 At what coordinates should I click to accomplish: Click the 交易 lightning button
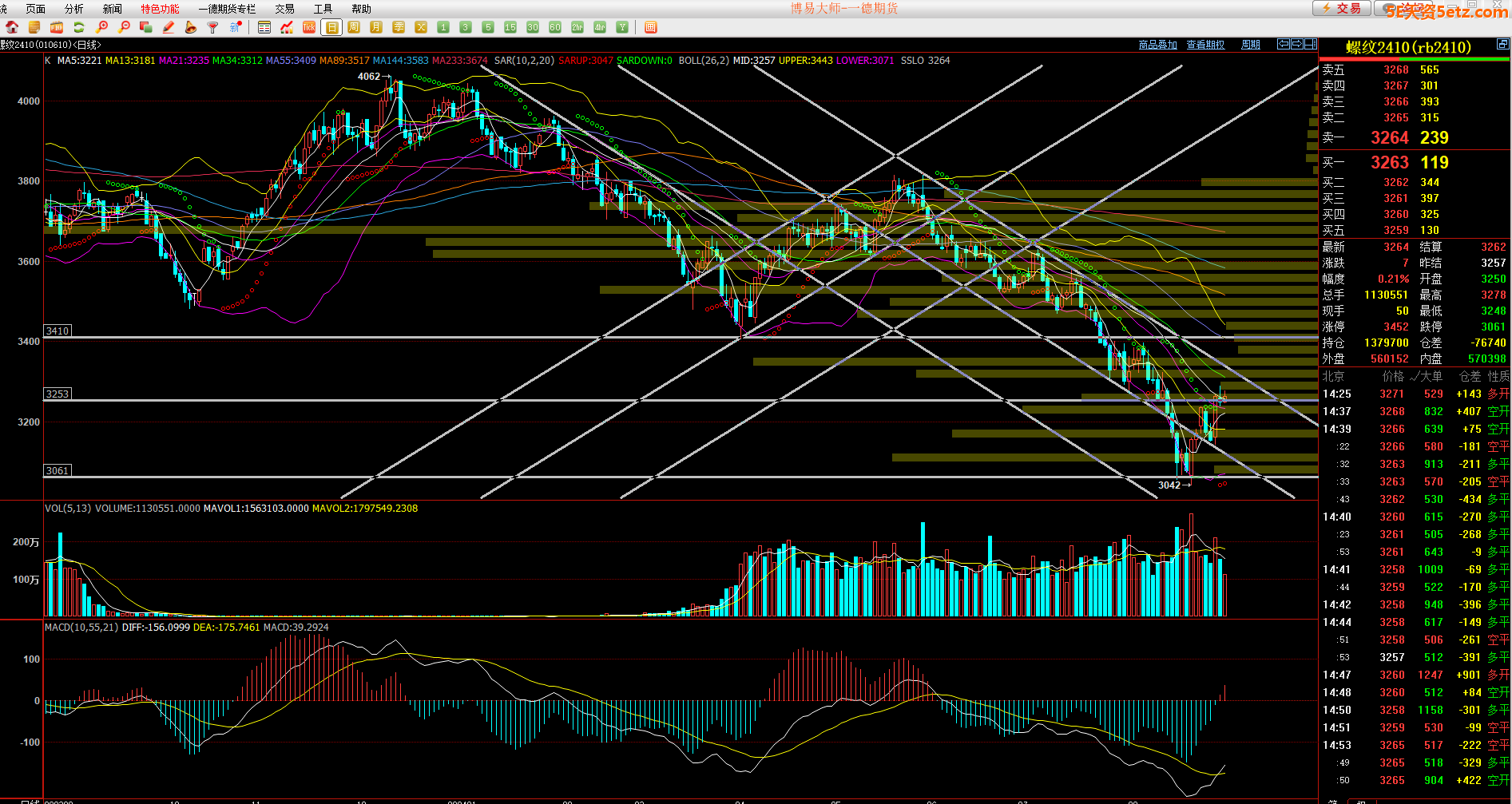pyautogui.click(x=1341, y=9)
